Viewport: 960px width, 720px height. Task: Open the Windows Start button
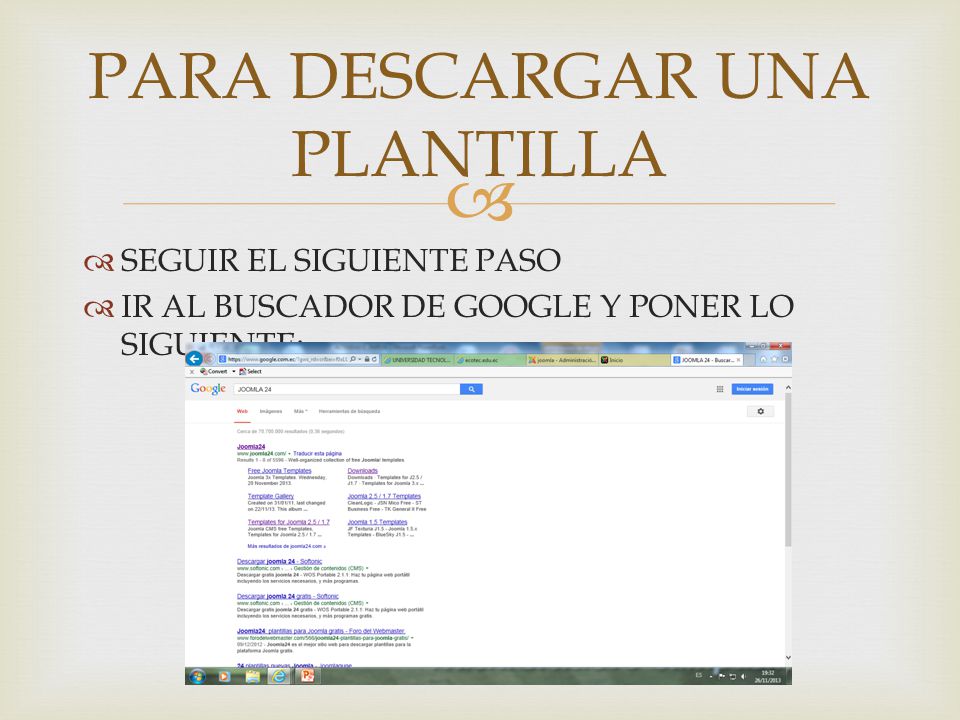pos(197,677)
